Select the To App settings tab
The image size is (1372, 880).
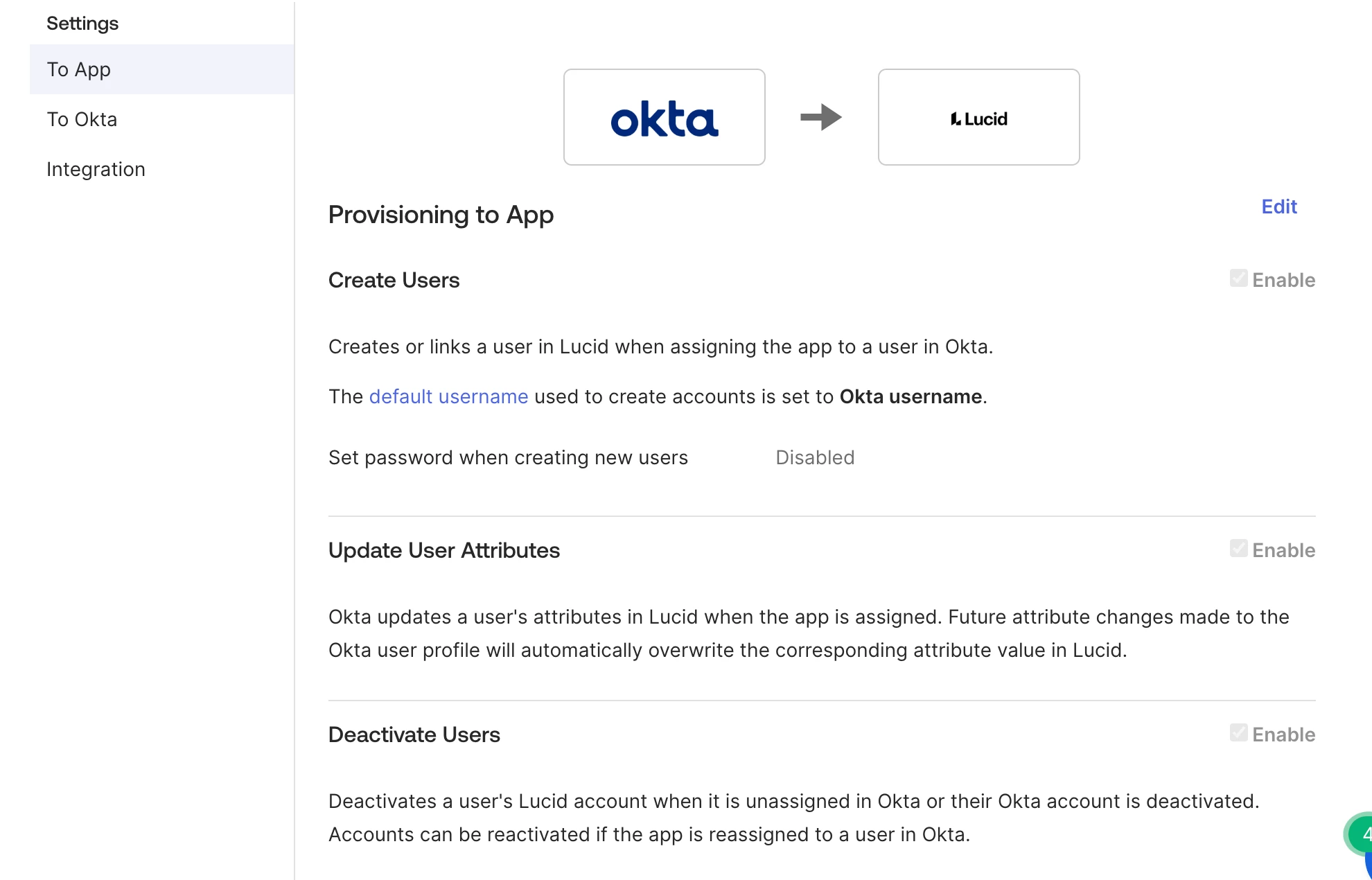tap(162, 69)
